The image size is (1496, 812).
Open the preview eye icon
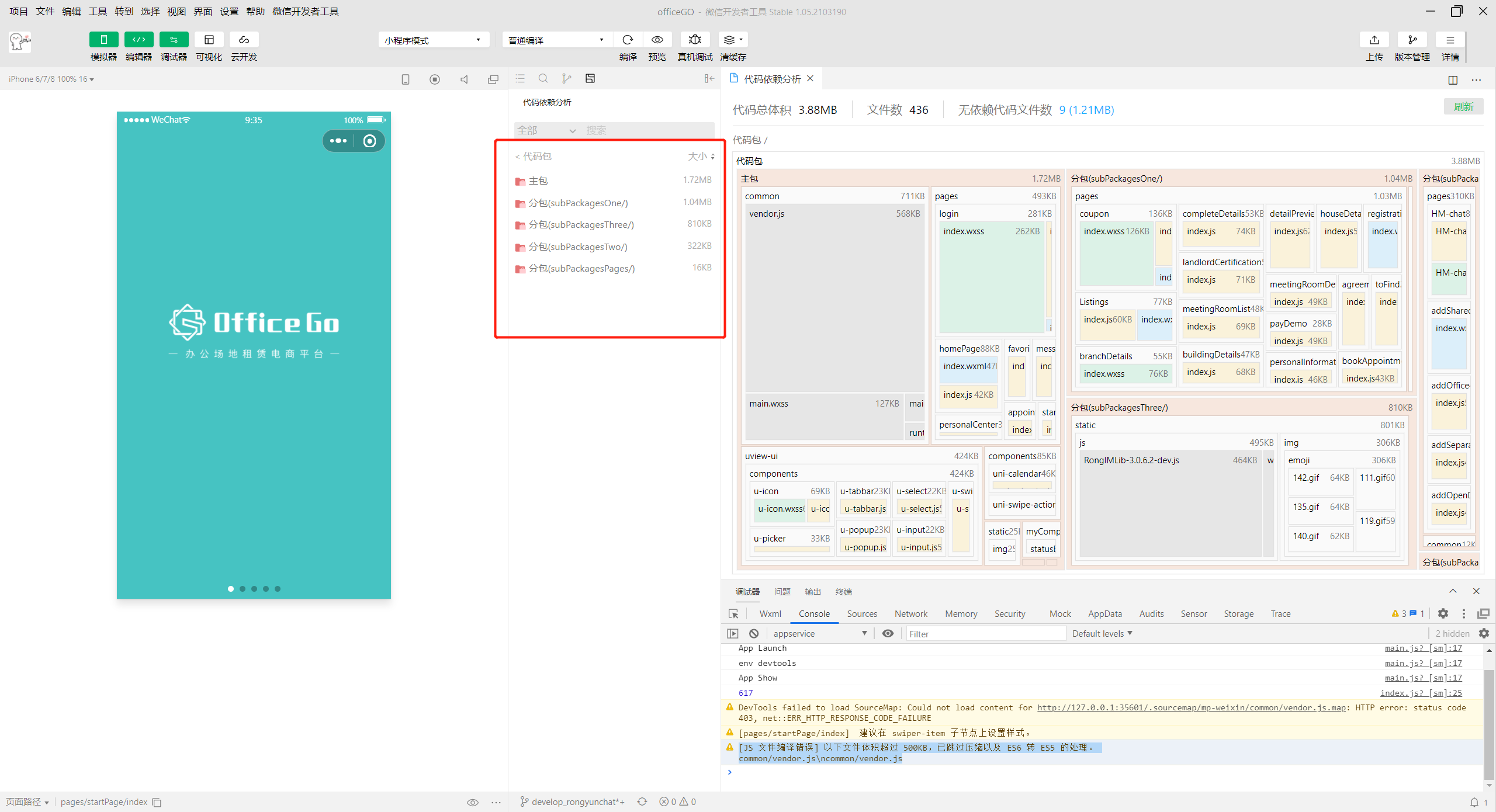(x=657, y=40)
